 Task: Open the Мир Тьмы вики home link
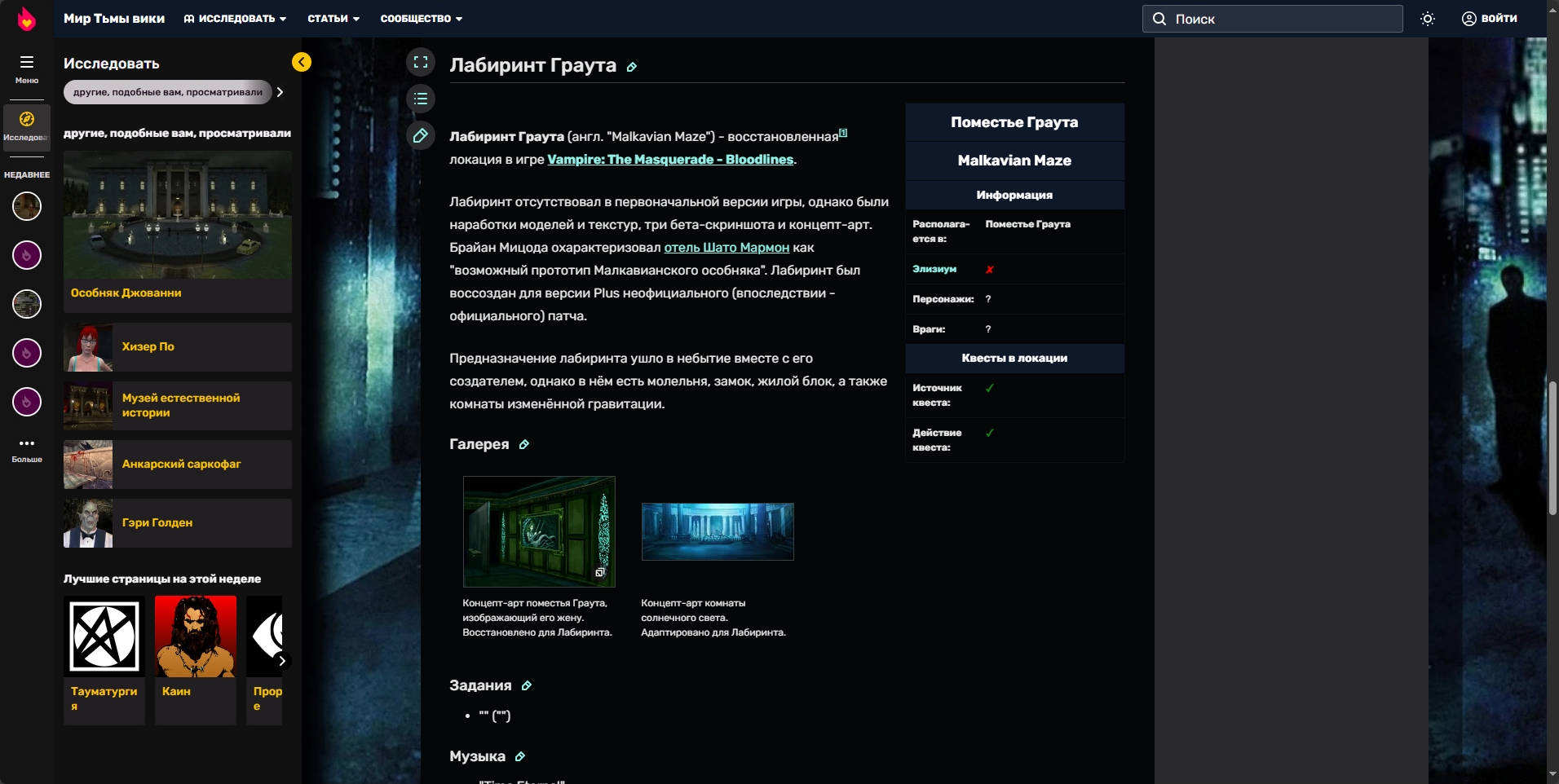click(x=114, y=19)
